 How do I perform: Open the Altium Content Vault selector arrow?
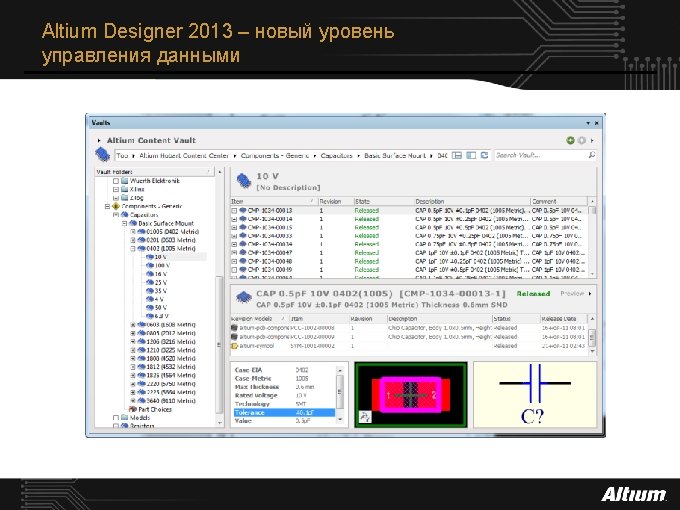[99, 141]
